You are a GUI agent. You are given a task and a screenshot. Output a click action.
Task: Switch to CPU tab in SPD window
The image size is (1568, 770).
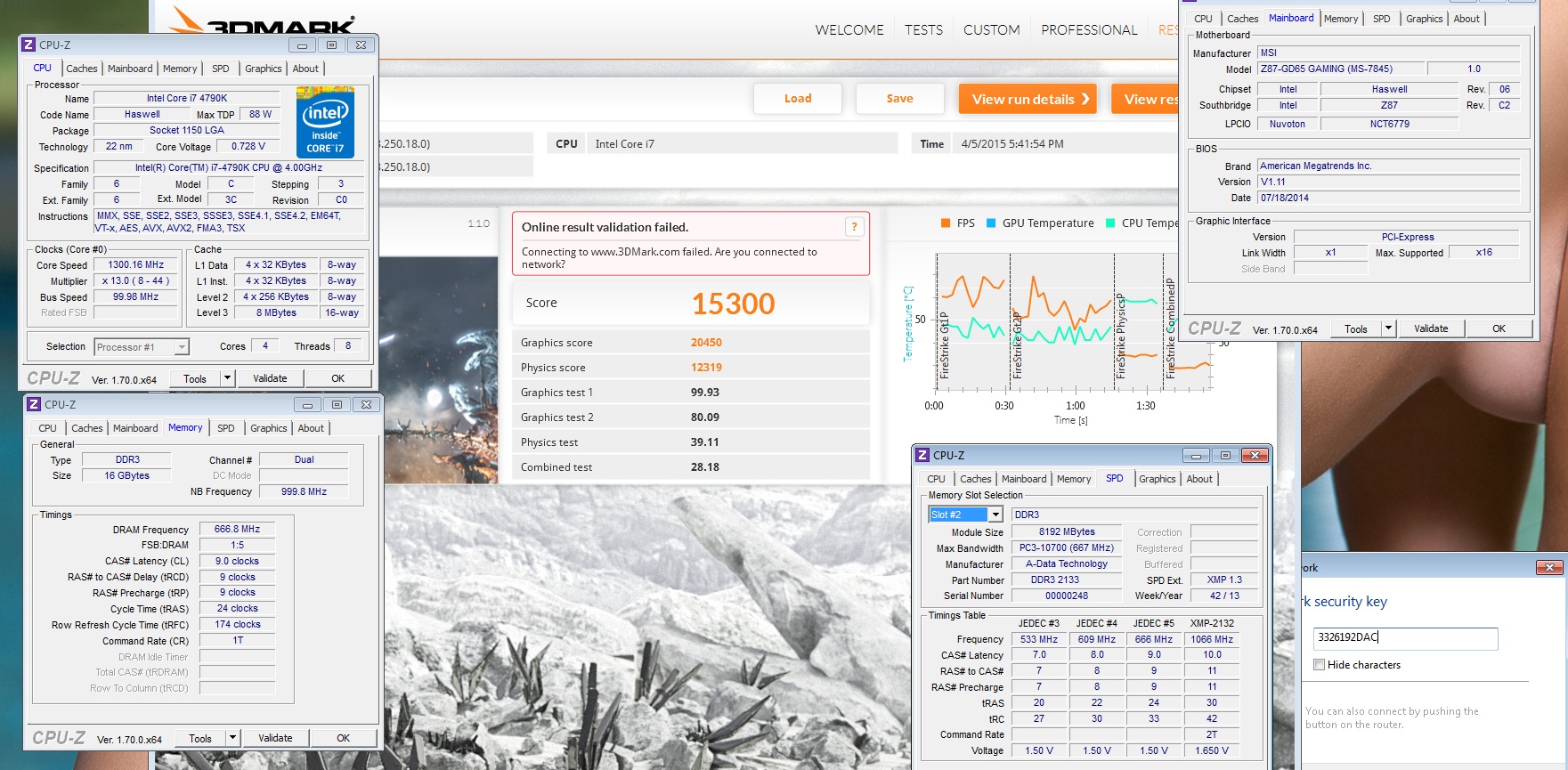pos(937,479)
